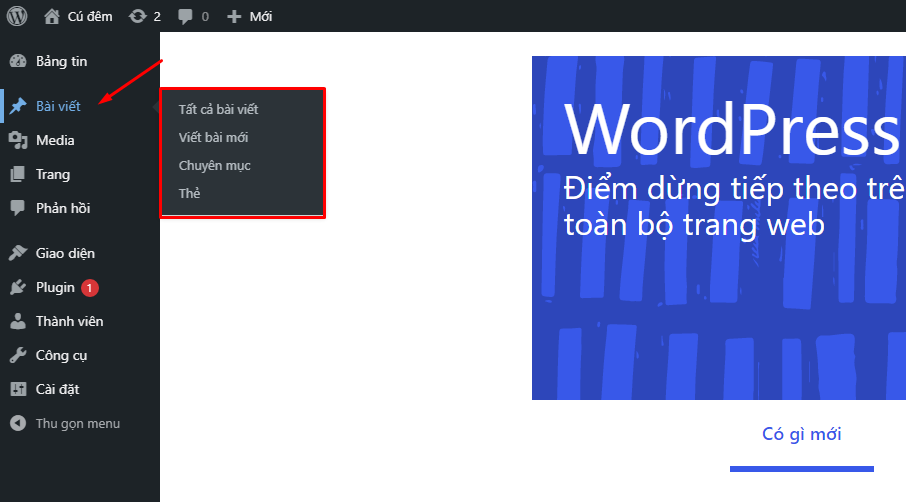Click the WordPress heading on the banner
The height and width of the screenshot is (502, 906).
[733, 130]
